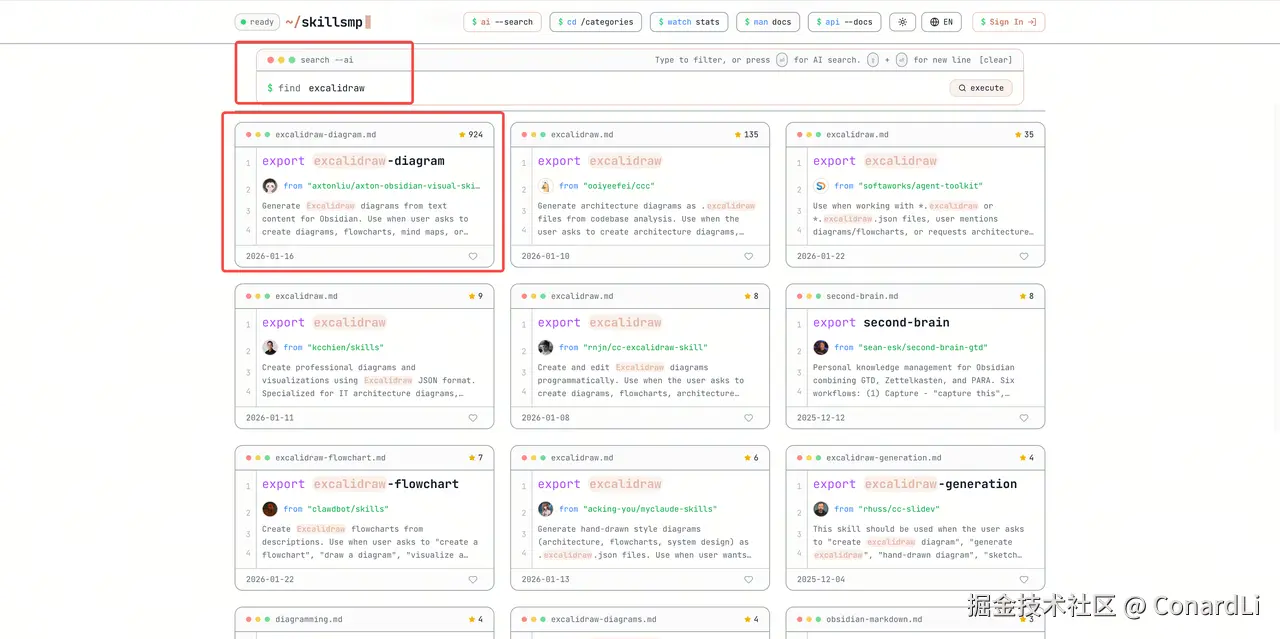Open the EN language selector

point(942,22)
